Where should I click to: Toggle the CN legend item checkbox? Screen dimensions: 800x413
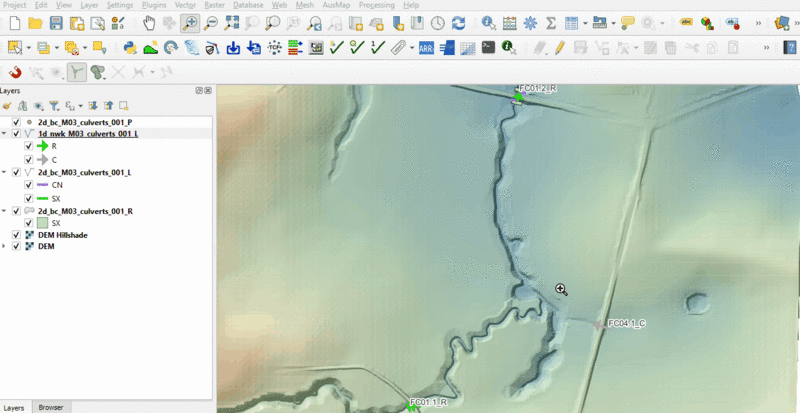pyautogui.click(x=28, y=185)
